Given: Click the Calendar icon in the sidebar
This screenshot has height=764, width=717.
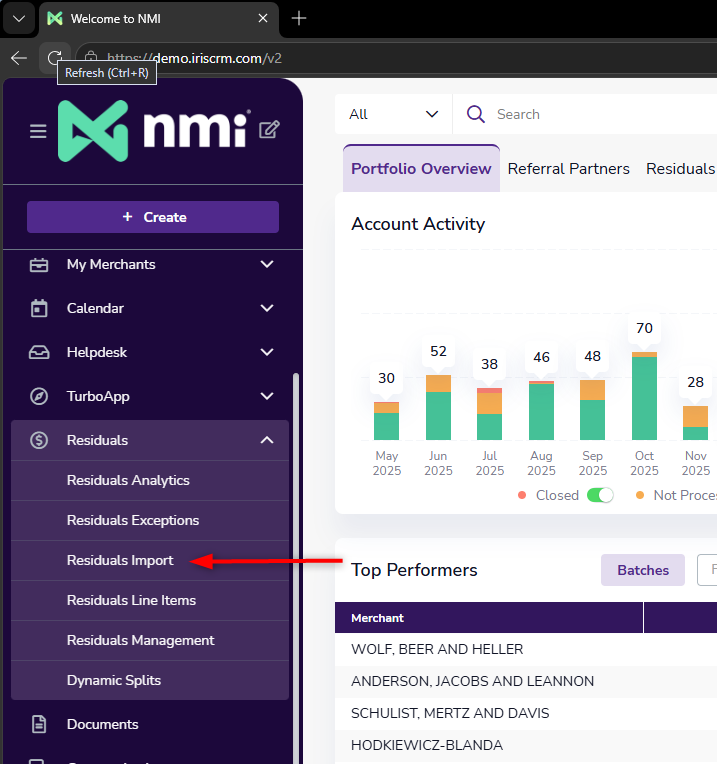Looking at the screenshot, I should [39, 308].
